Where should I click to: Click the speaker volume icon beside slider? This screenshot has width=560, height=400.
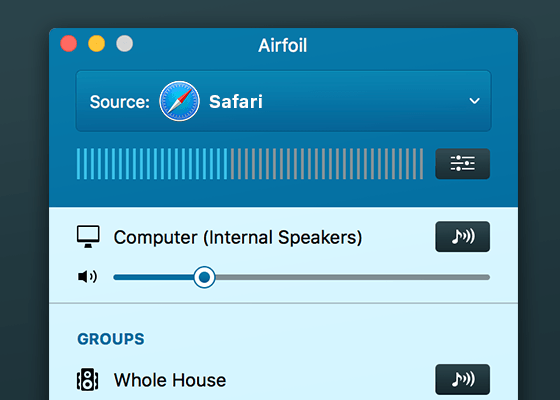click(88, 277)
